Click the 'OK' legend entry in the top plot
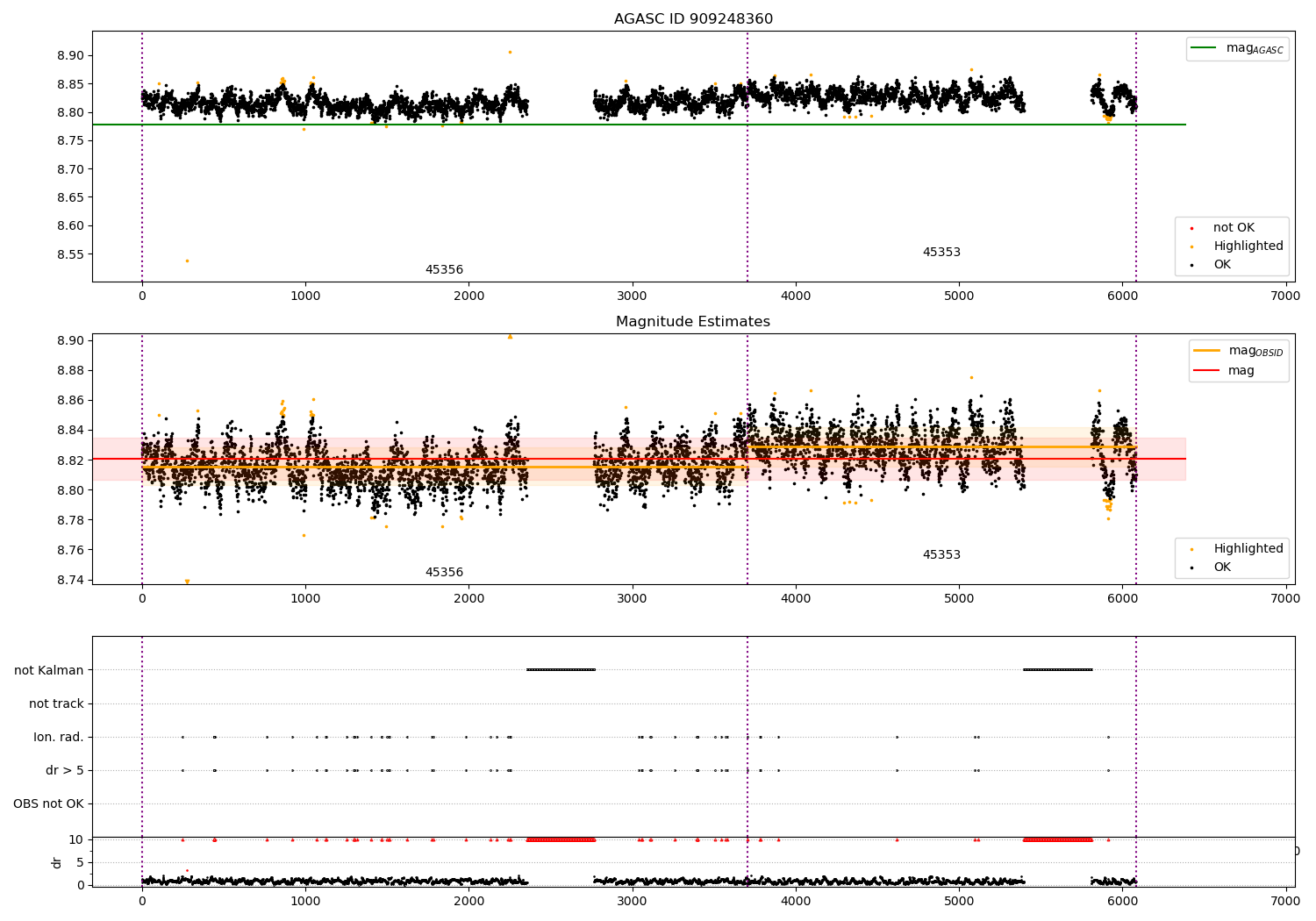Image resolution: width=1316 pixels, height=921 pixels. tap(1222, 265)
